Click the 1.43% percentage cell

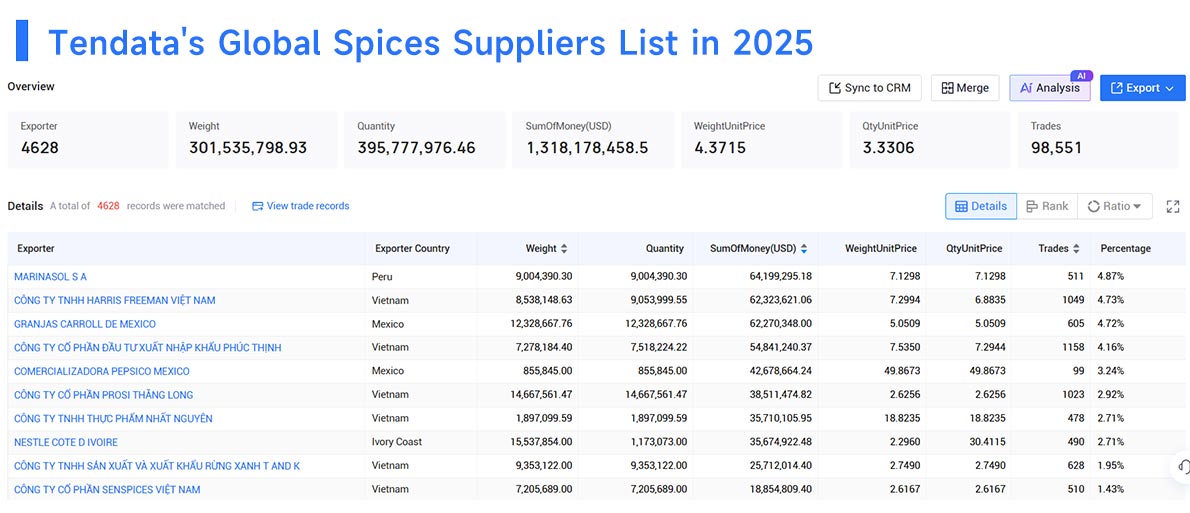pyautogui.click(x=1110, y=489)
